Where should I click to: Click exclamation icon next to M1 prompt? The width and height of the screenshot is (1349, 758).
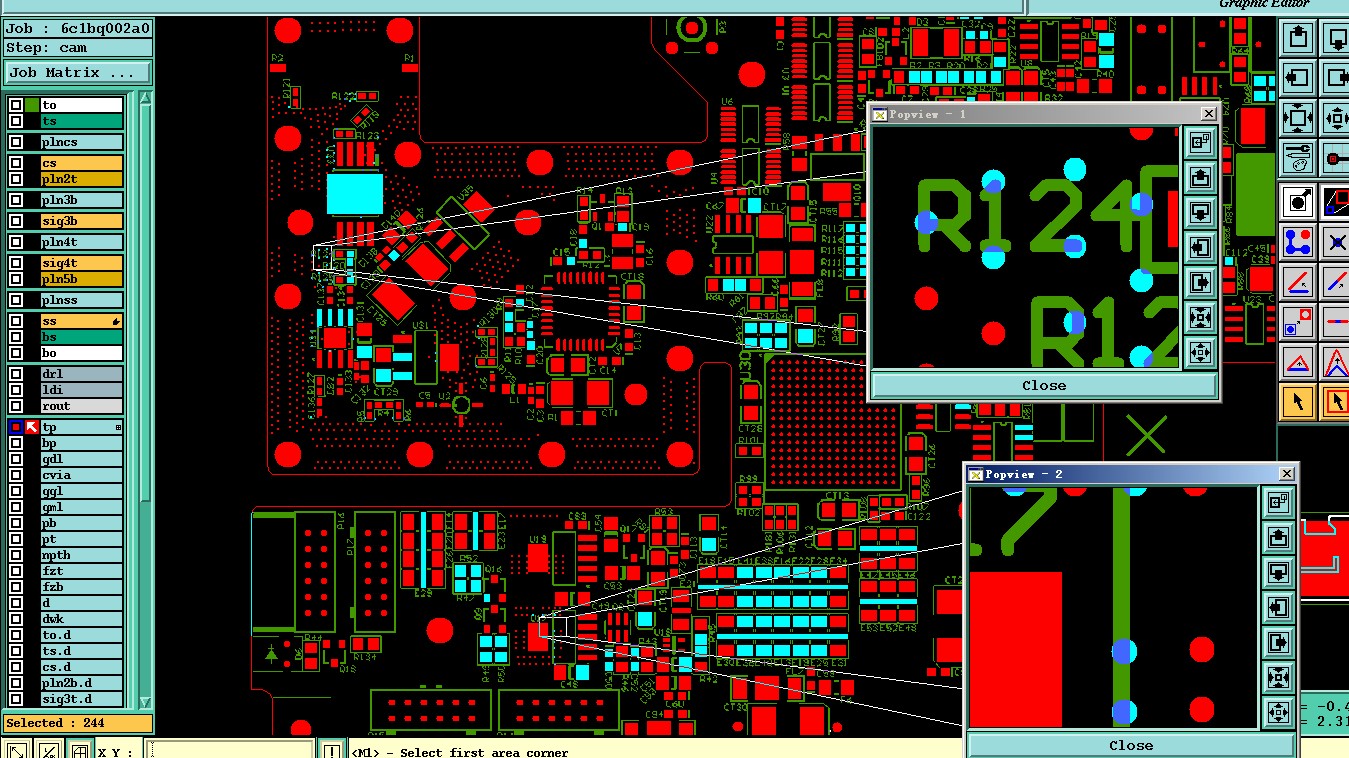333,749
